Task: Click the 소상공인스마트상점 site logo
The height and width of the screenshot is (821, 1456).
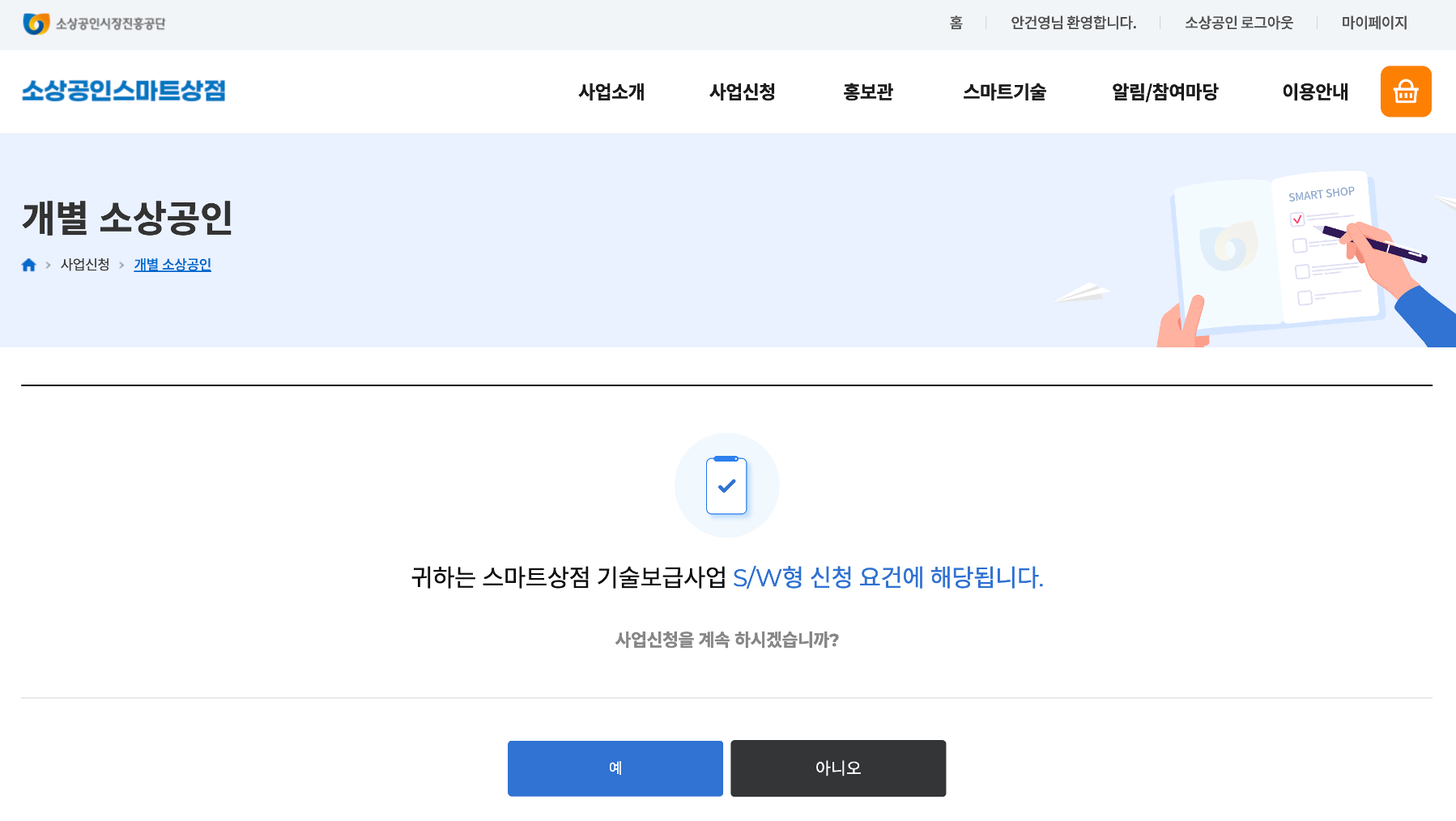Action: pyautogui.click(x=123, y=91)
